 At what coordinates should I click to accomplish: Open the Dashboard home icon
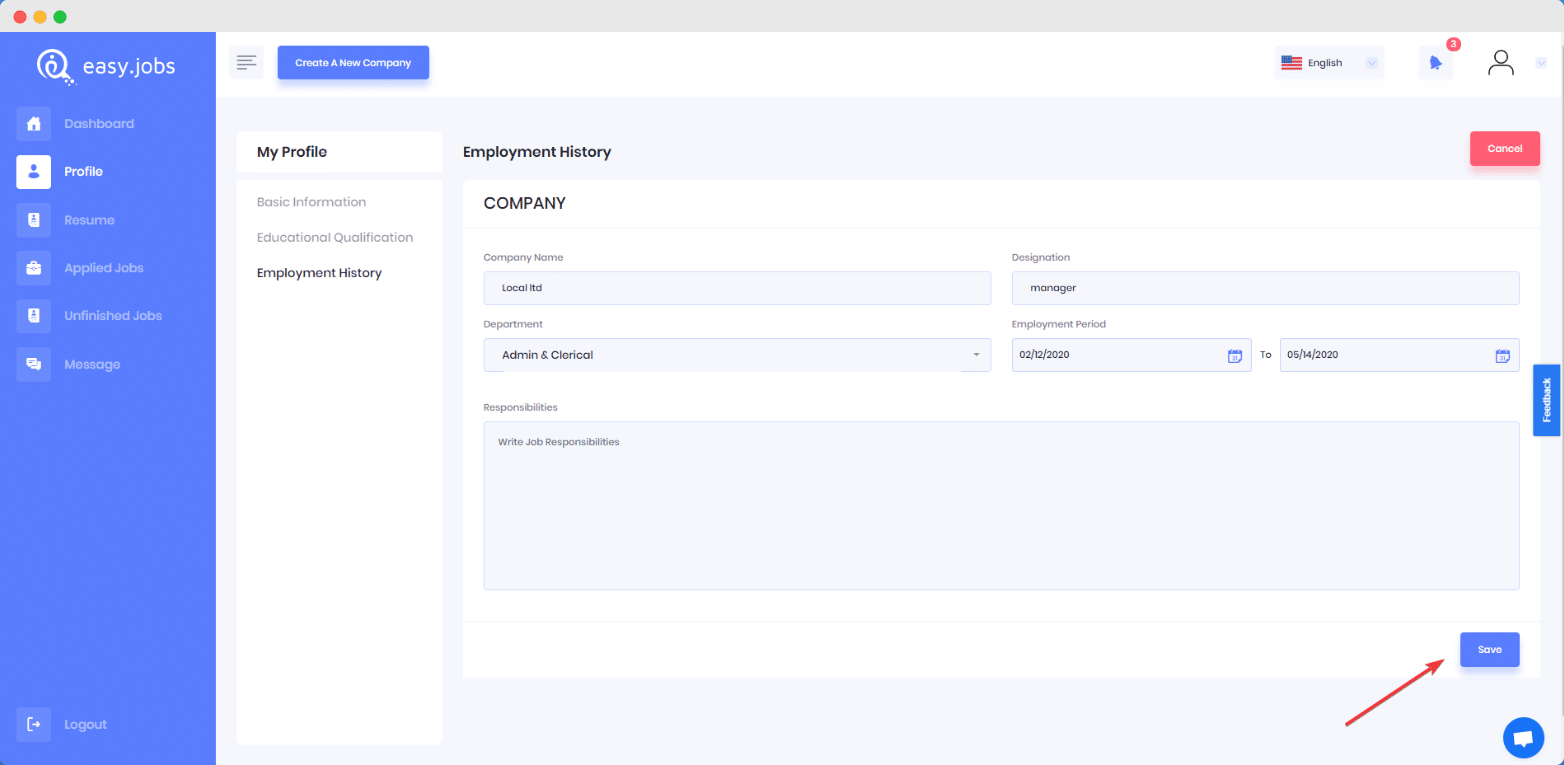point(34,124)
